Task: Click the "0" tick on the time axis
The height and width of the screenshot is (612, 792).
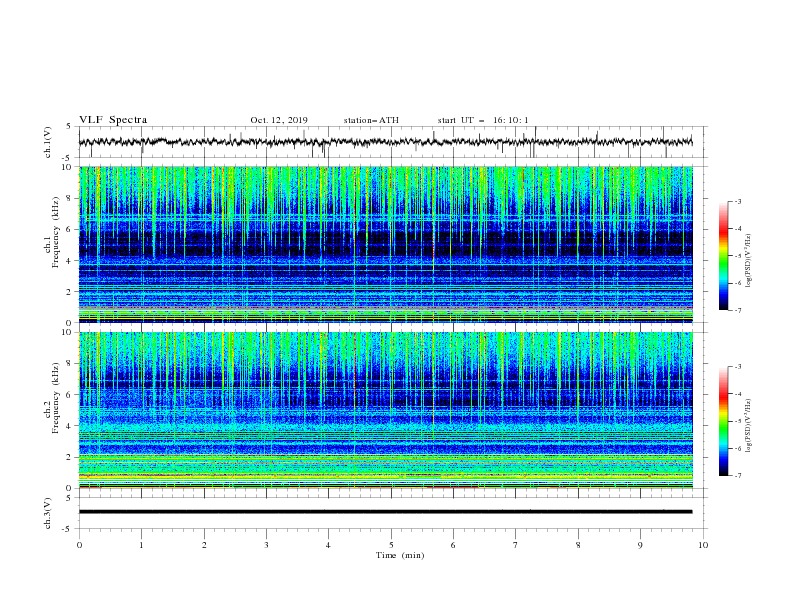Action: pyautogui.click(x=79, y=545)
